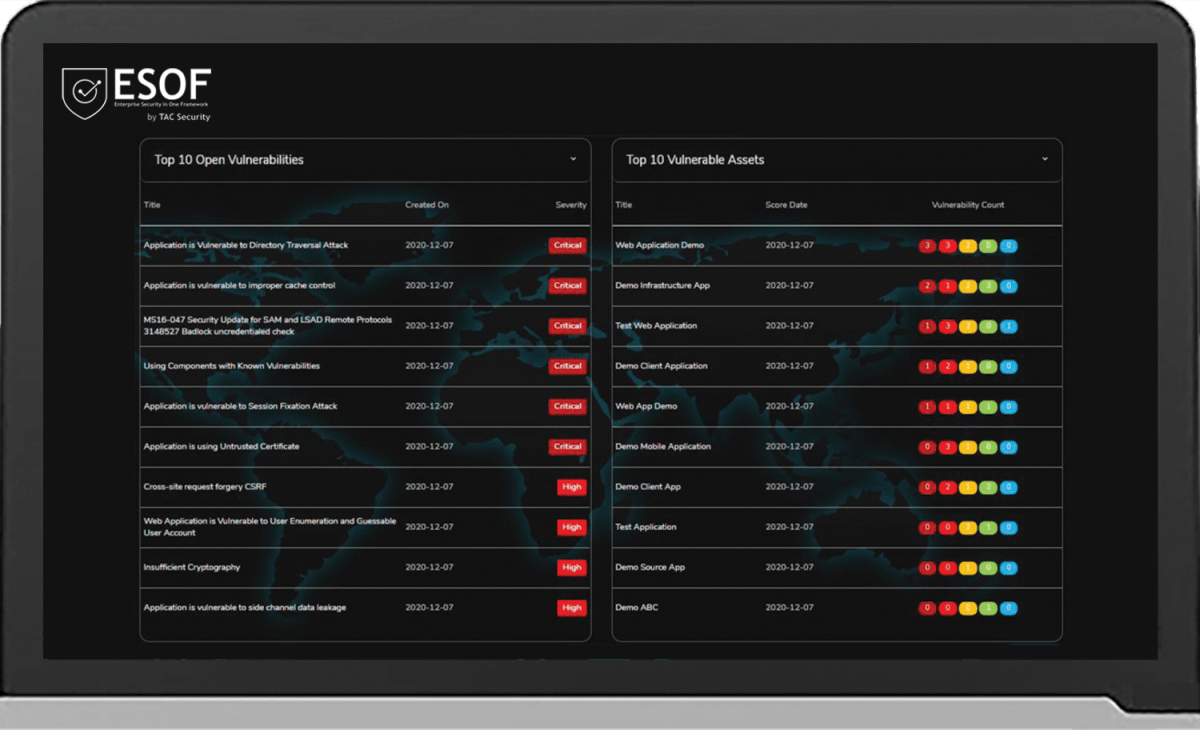This screenshot has width=1200, height=730.
Task: Click green count pill for Demo ABC
Action: [988, 607]
